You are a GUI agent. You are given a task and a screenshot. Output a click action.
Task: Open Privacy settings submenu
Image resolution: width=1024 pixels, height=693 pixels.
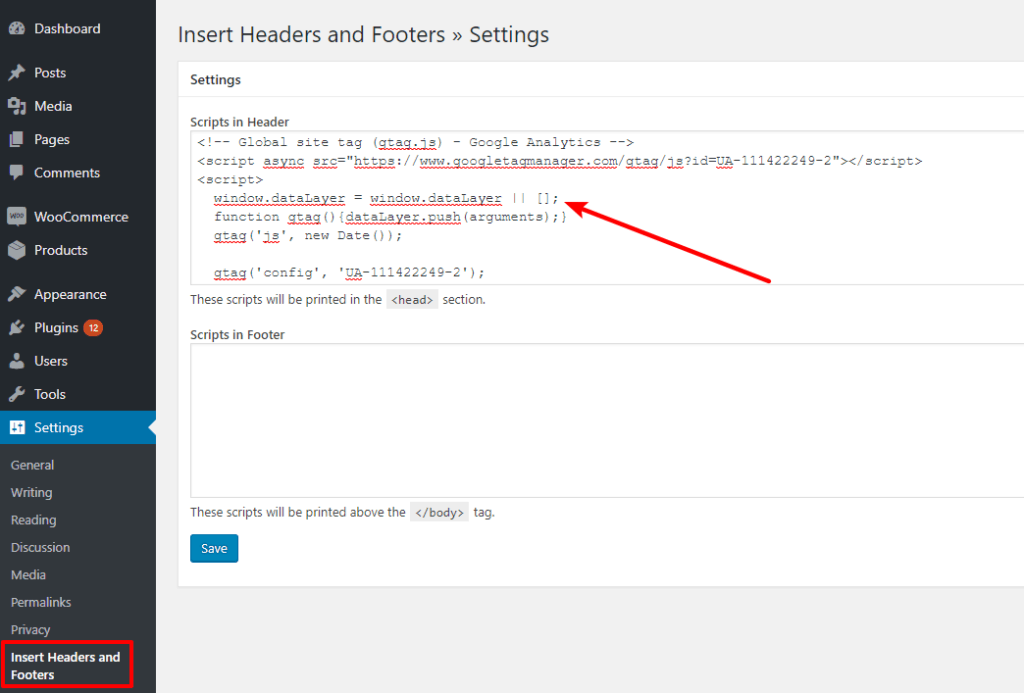[x=30, y=630]
